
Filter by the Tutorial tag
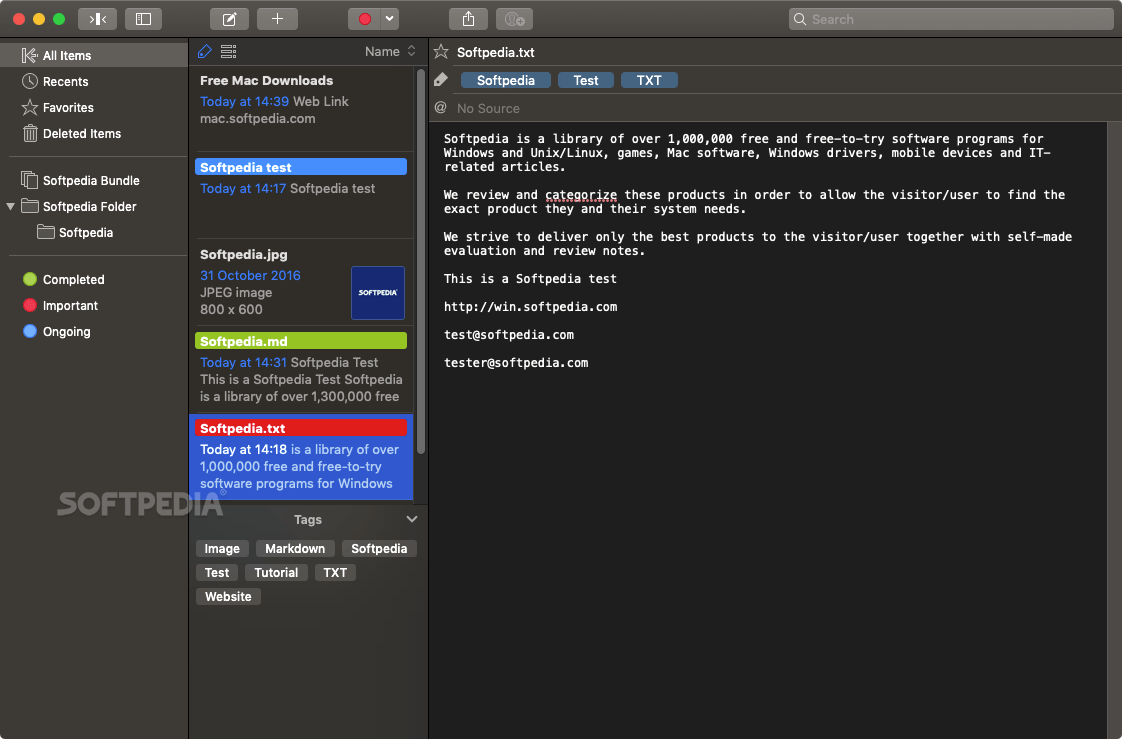click(x=276, y=572)
